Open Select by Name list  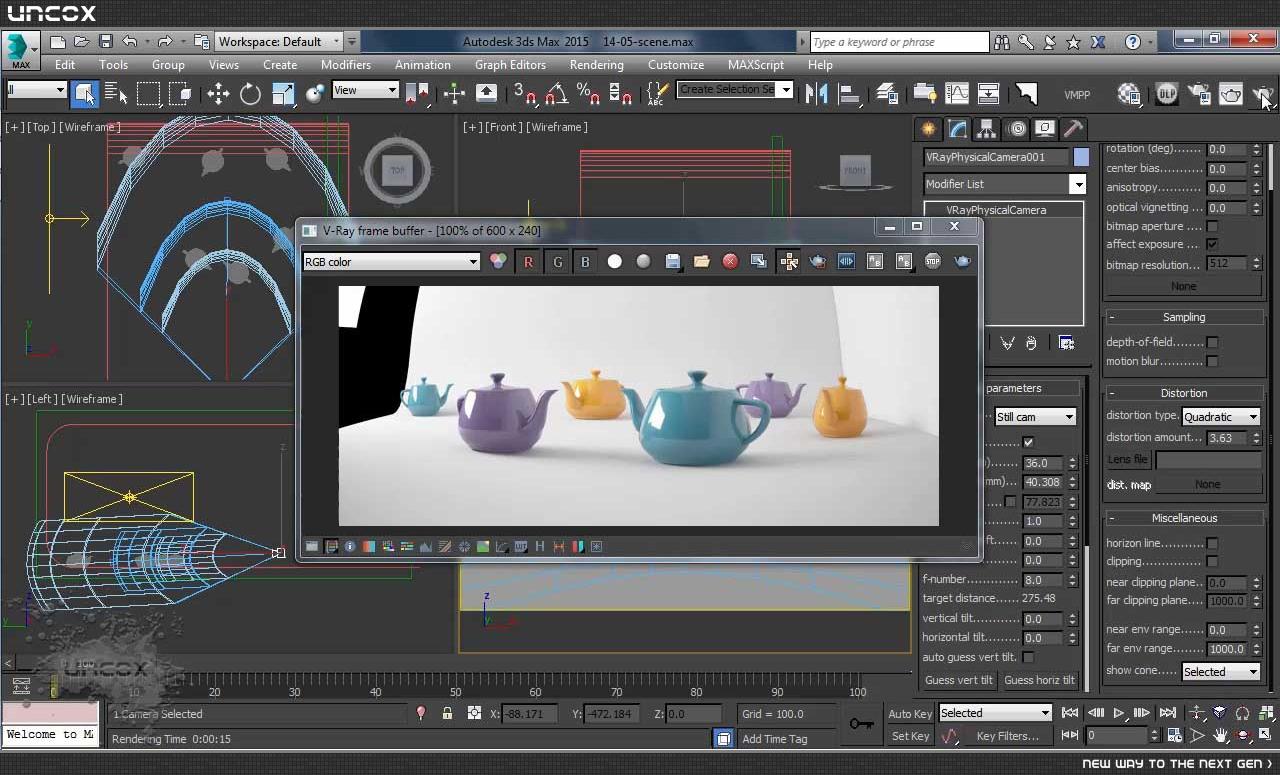pos(116,94)
